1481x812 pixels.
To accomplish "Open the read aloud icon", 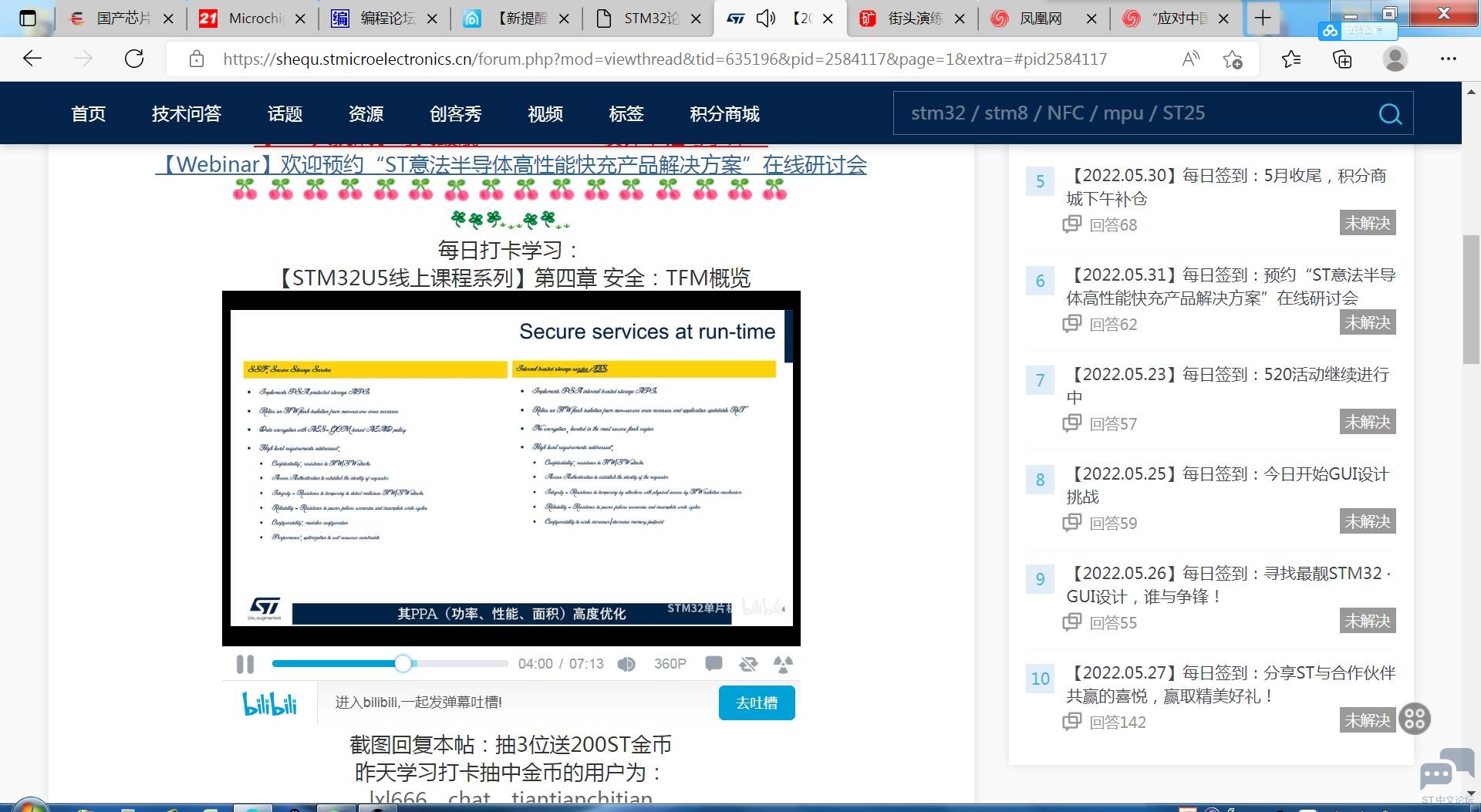I will pos(1190,59).
